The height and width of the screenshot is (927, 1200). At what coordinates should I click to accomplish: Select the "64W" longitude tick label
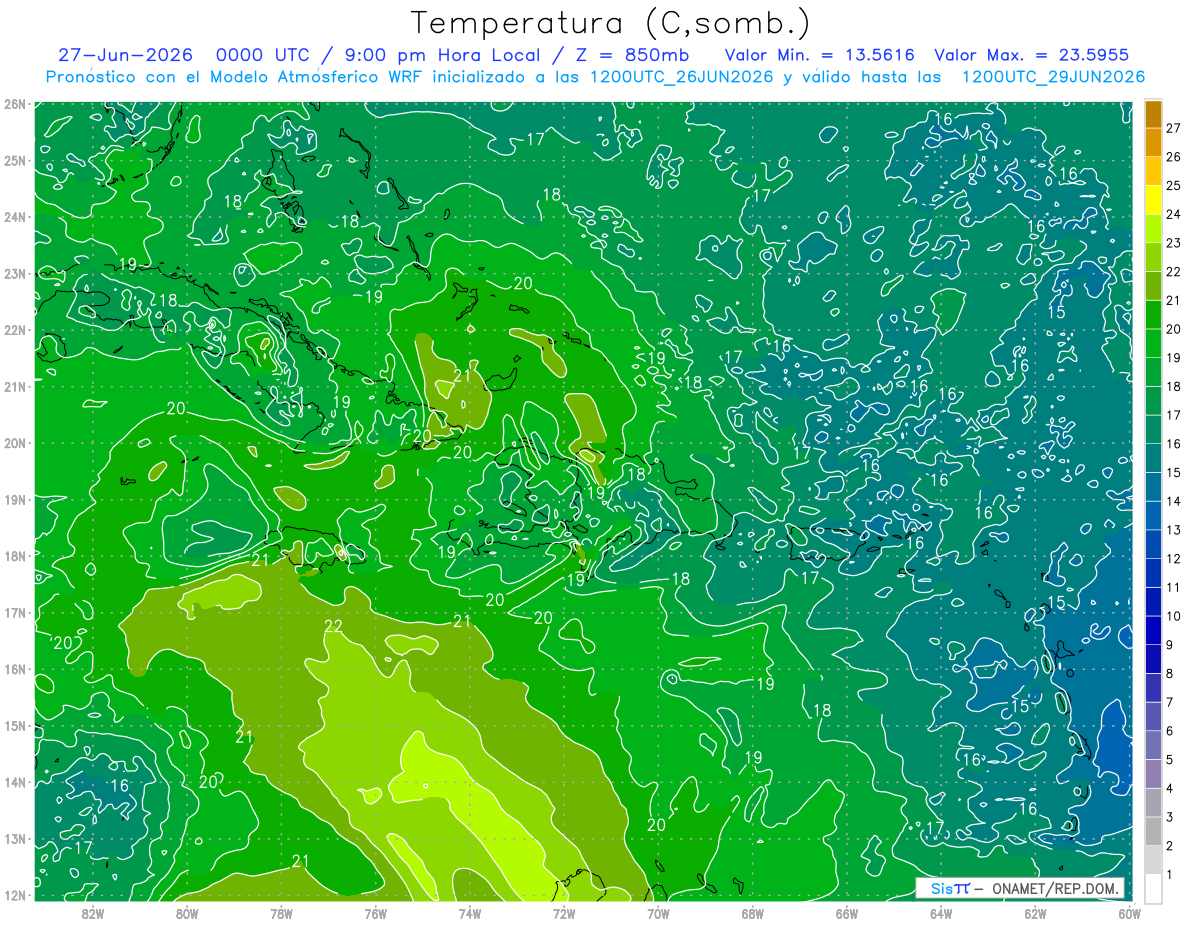[941, 914]
